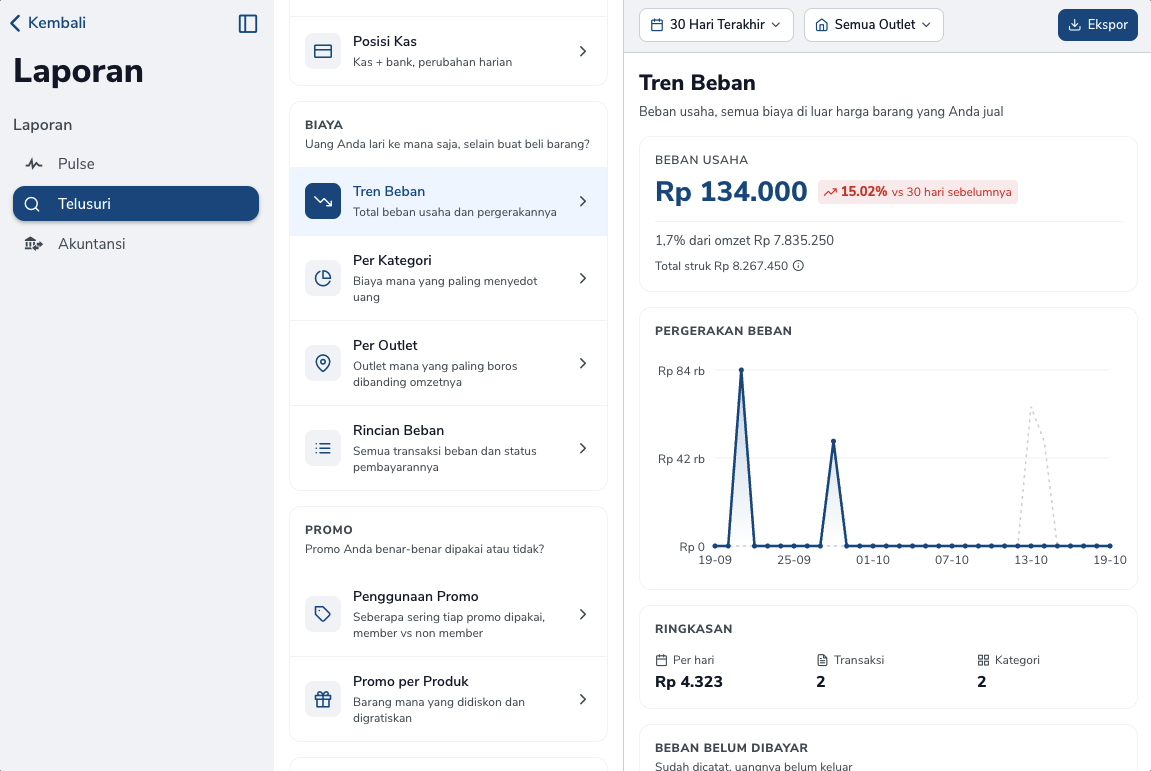Open the Pulse section
The width and height of the screenshot is (1151, 771).
pos(136,164)
